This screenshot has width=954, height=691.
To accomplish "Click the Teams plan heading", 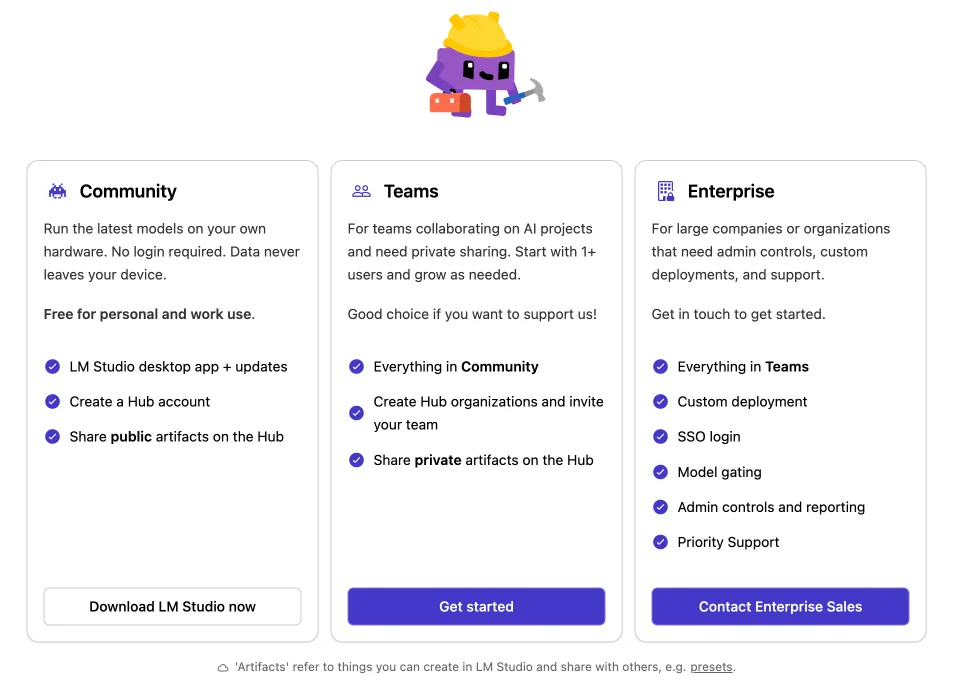I will [x=411, y=191].
